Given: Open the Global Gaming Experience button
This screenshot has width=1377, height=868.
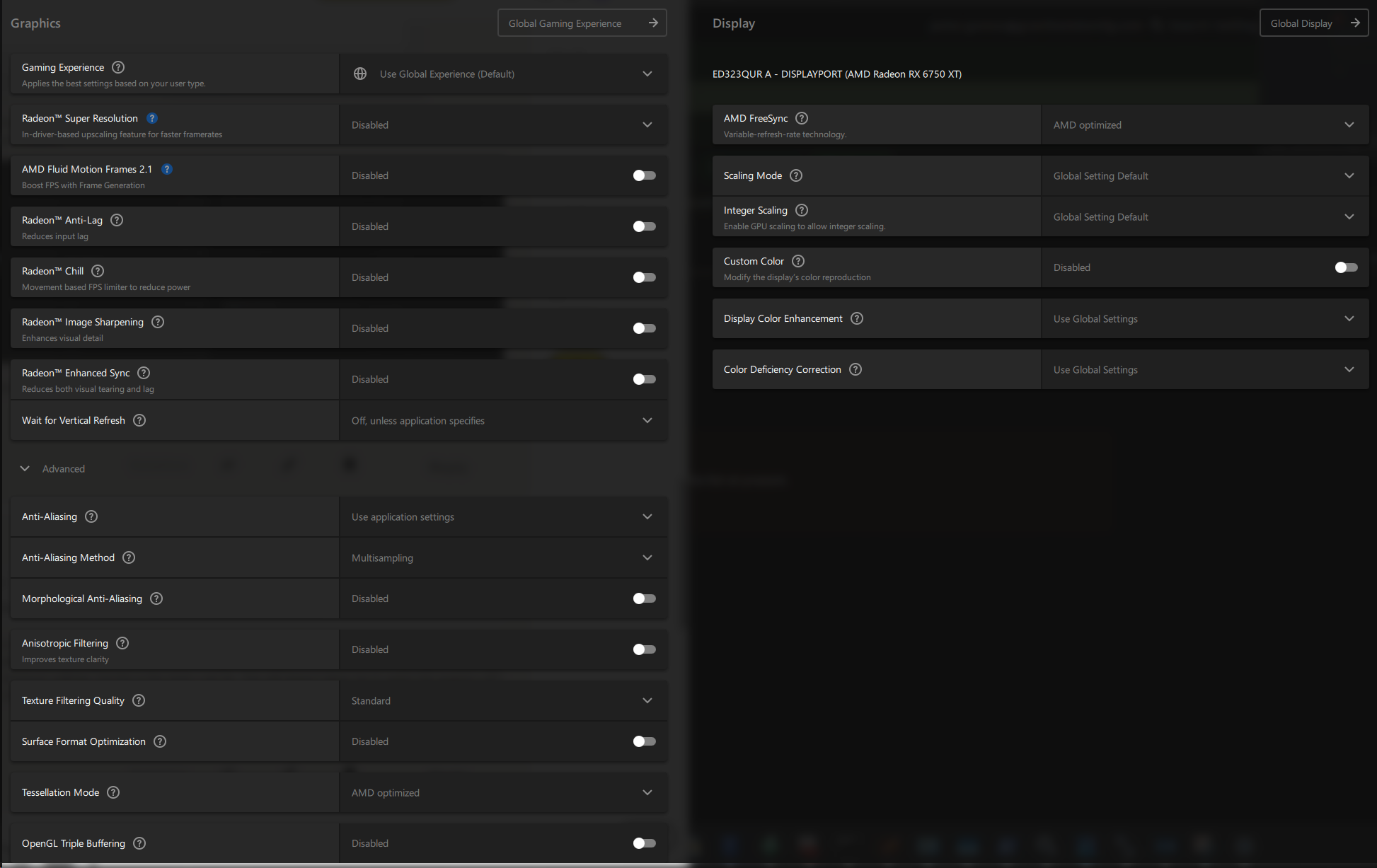Looking at the screenshot, I should 582,23.
